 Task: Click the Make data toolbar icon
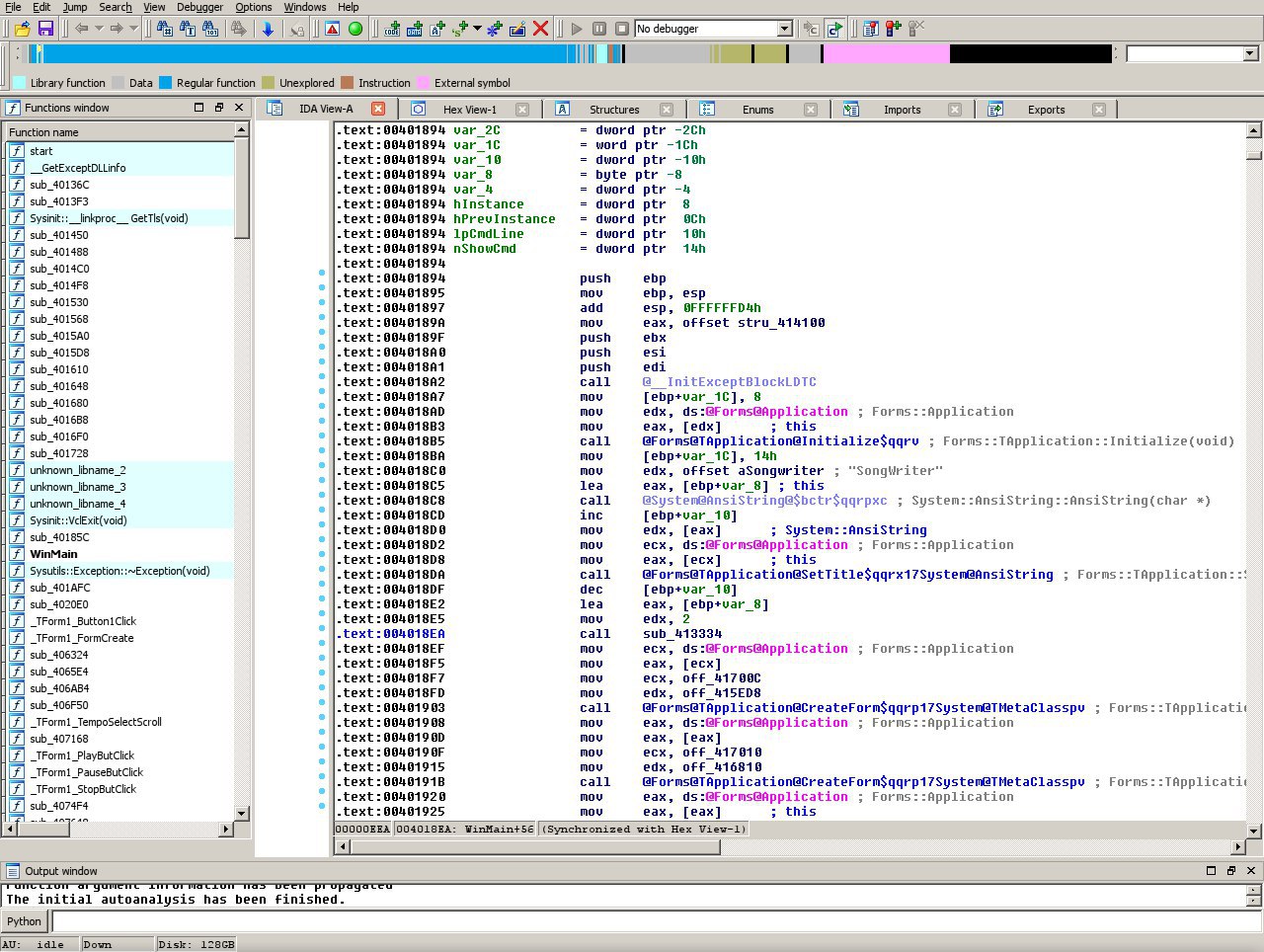click(415, 29)
